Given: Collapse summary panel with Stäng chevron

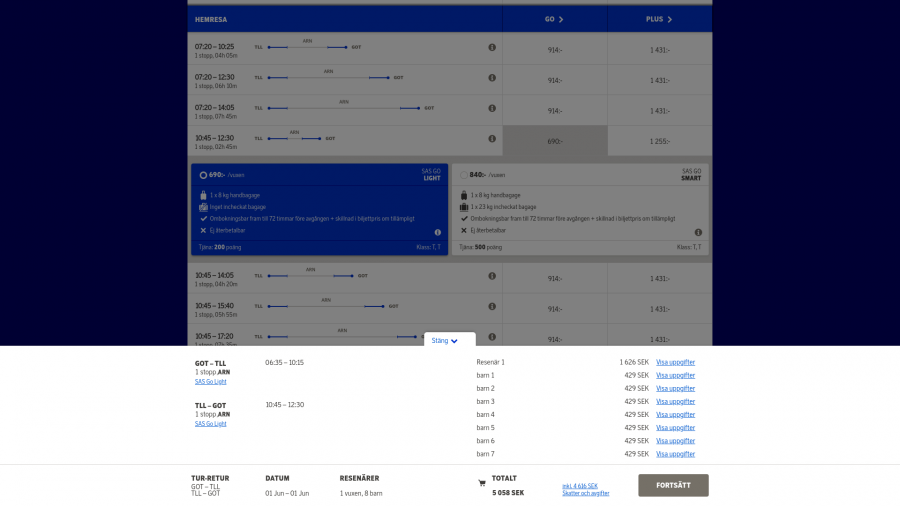Looking at the screenshot, I should (445, 341).
